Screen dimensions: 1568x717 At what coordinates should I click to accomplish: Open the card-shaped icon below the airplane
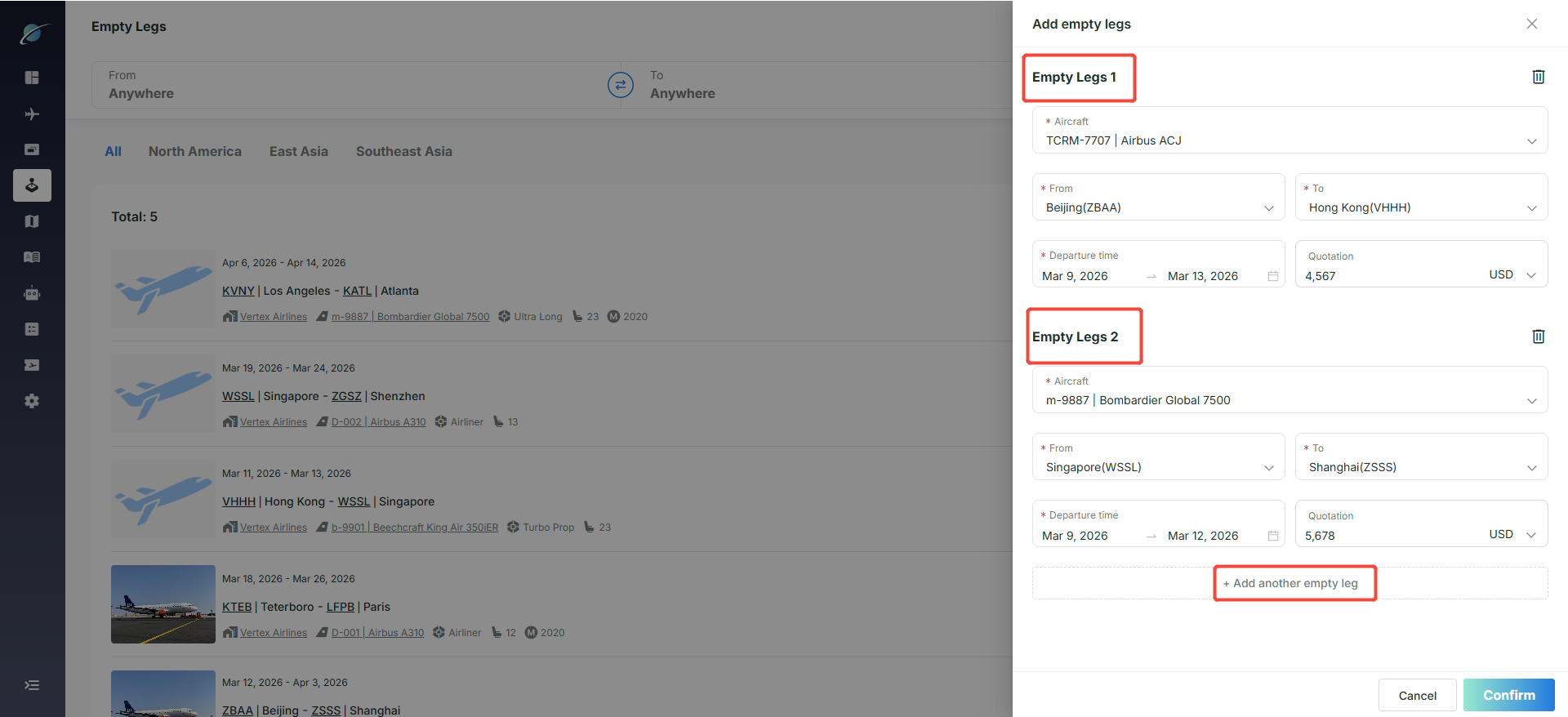(32, 149)
